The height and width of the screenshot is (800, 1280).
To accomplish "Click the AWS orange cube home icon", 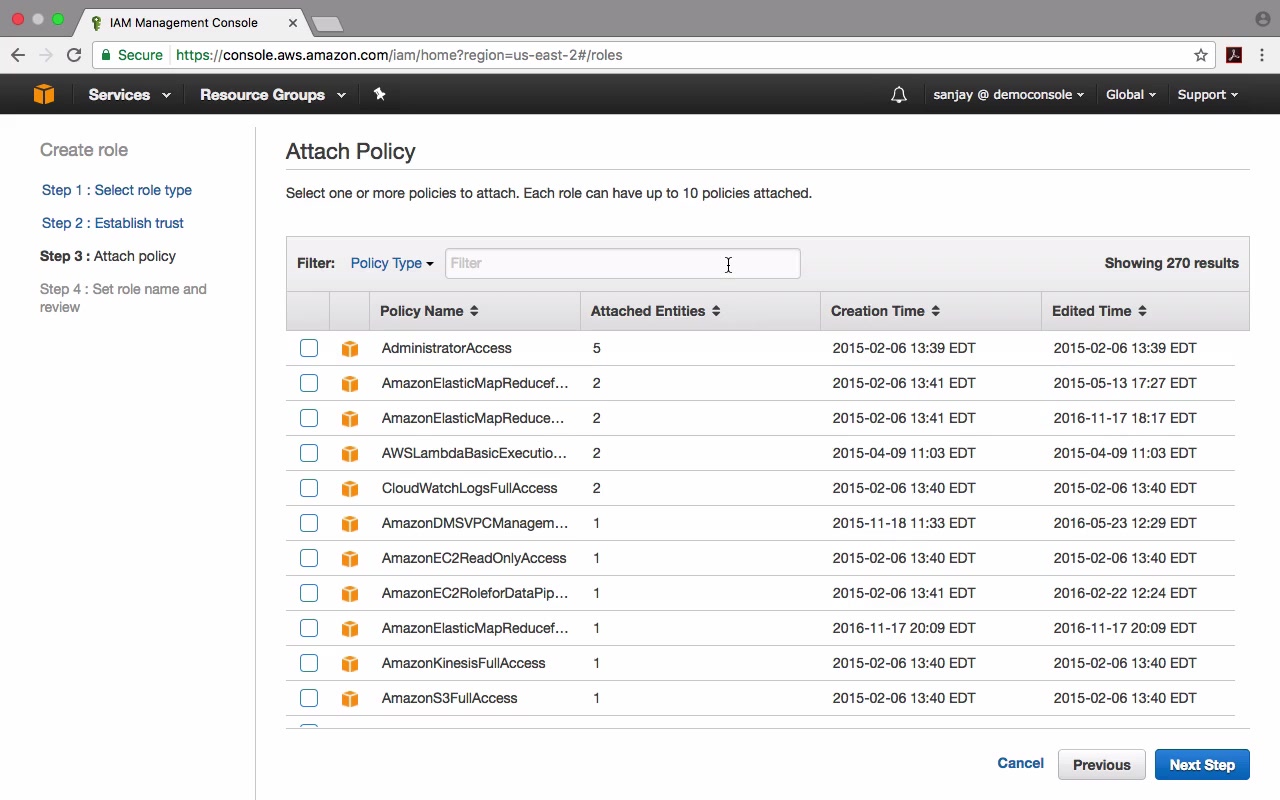I will coord(44,94).
